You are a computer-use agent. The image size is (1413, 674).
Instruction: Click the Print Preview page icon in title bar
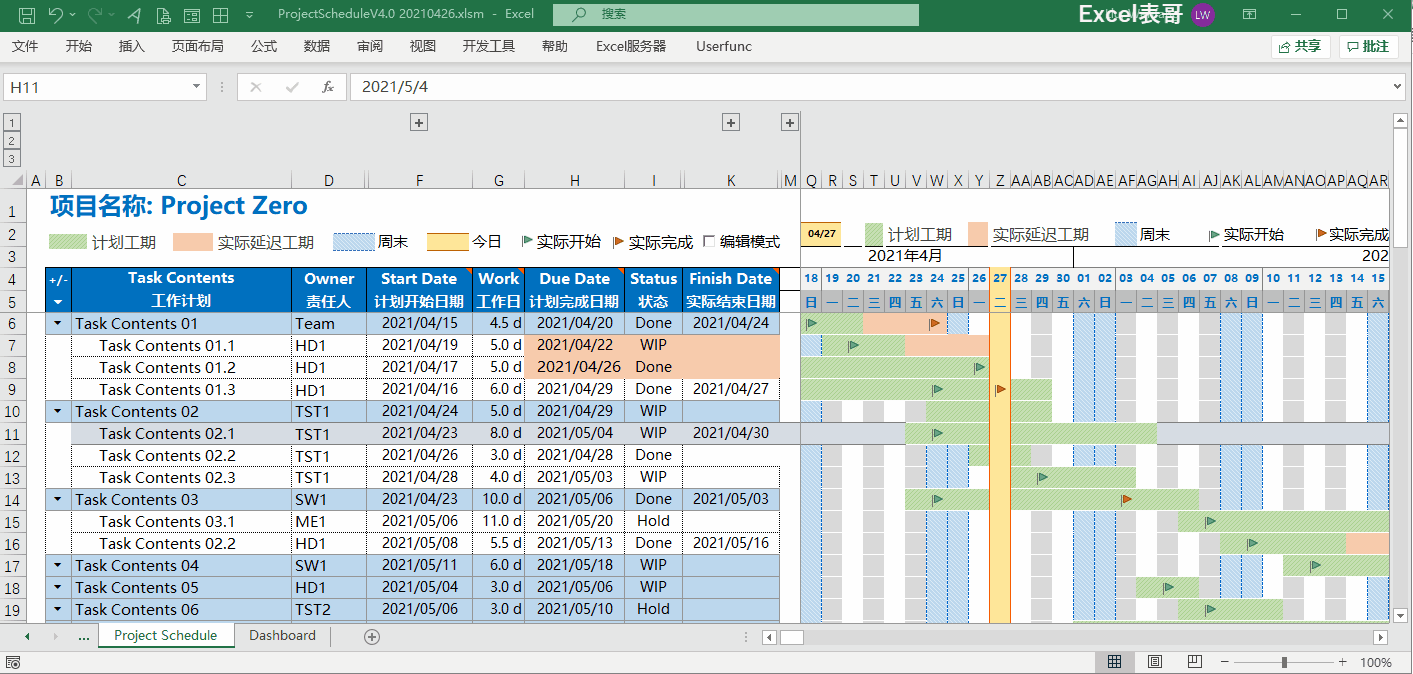click(x=163, y=15)
